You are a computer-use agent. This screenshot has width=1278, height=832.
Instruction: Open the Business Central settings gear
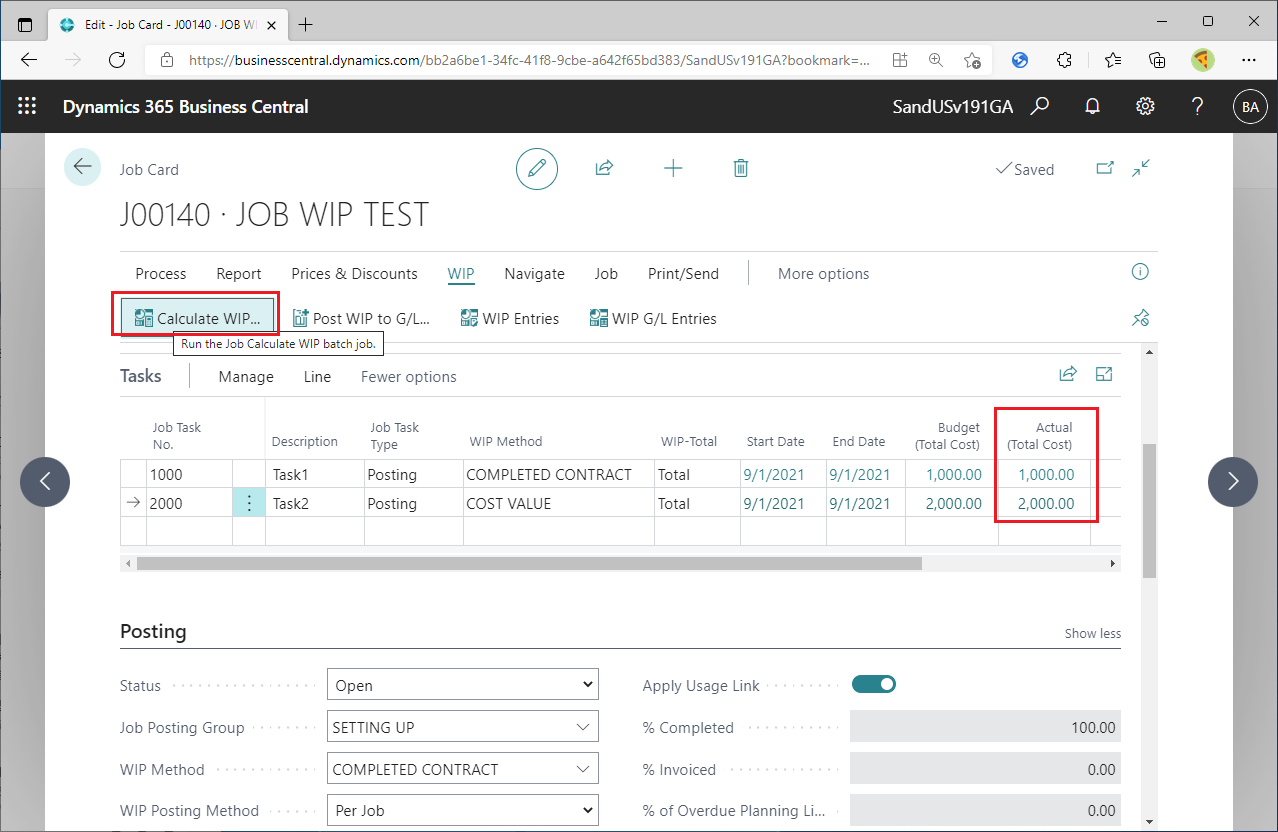pyautogui.click(x=1145, y=106)
